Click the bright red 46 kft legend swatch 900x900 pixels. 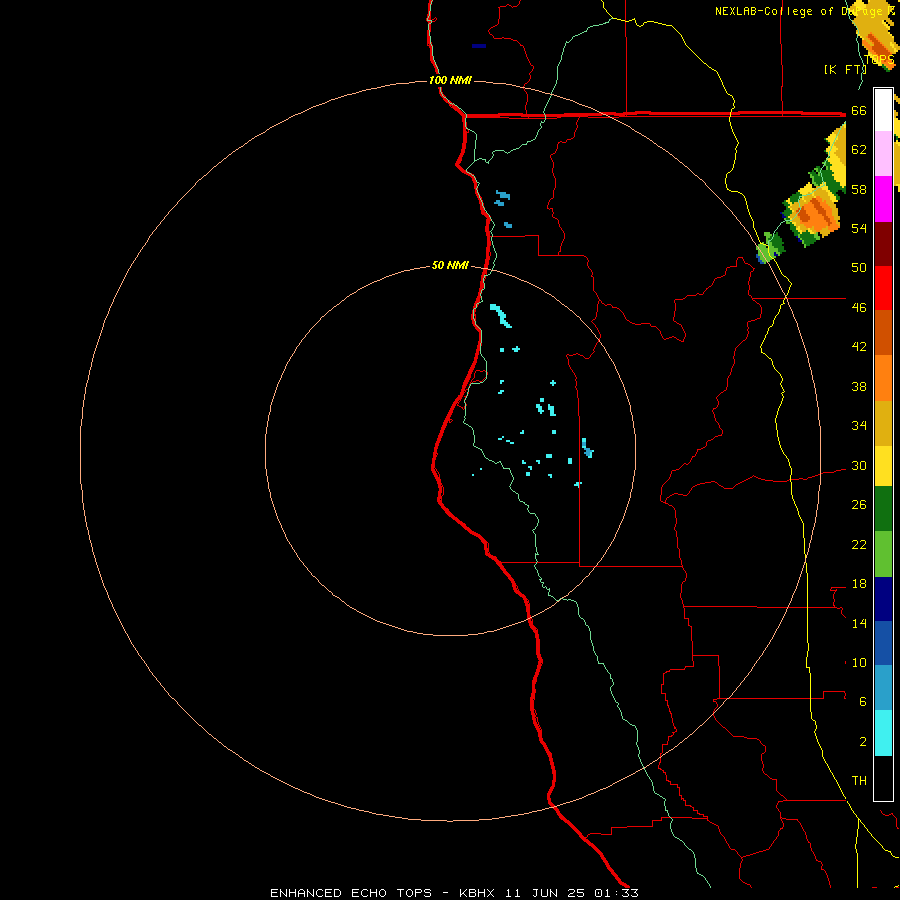point(883,288)
